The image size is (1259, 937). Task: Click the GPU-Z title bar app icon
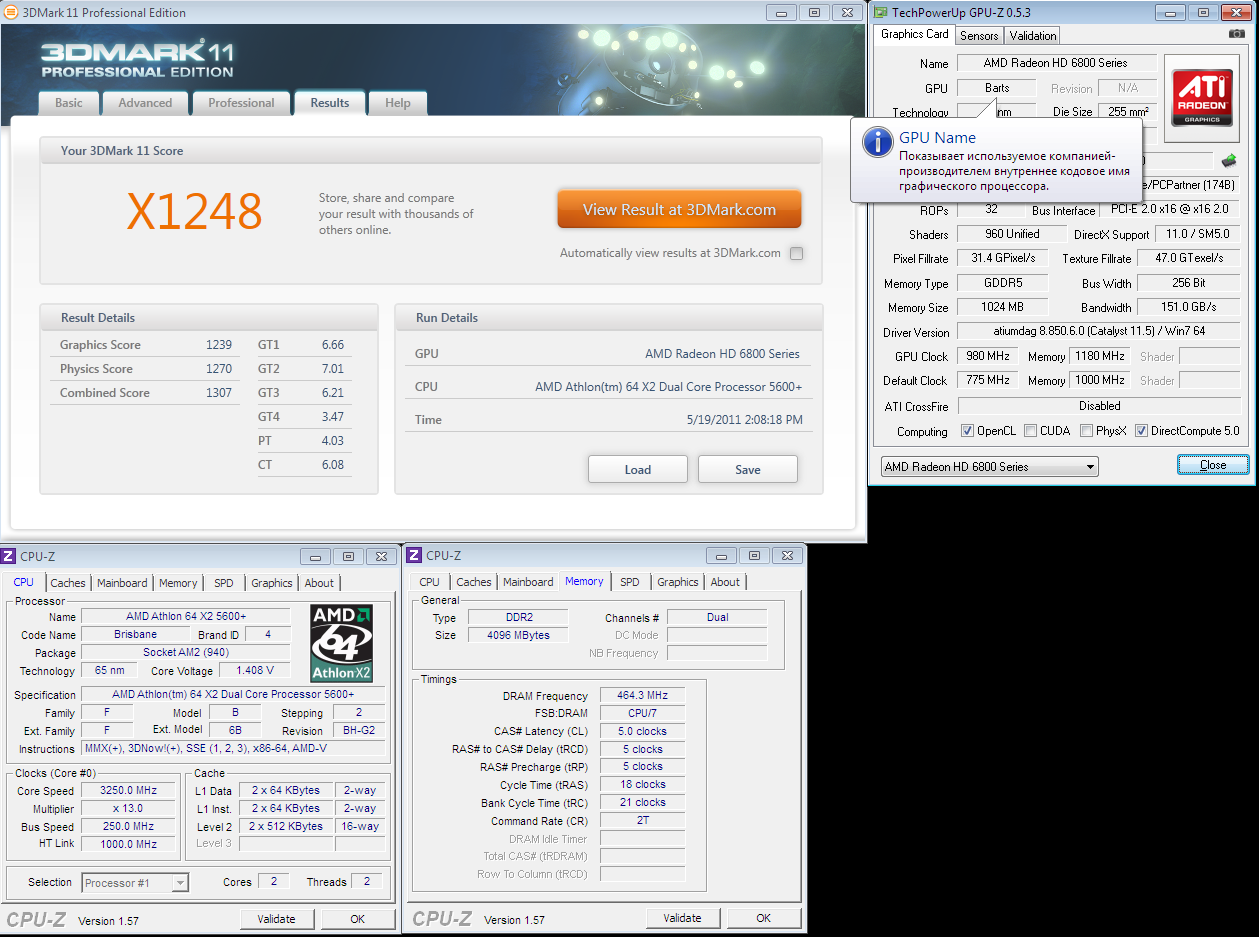pyautogui.click(x=880, y=12)
